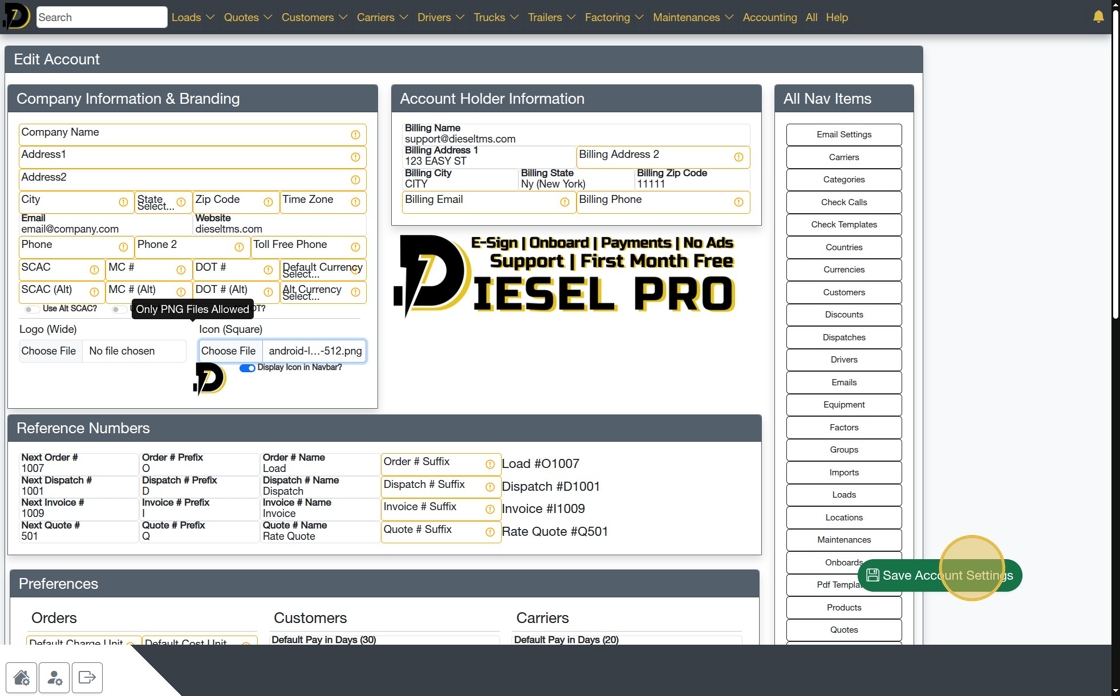Viewport: 1120px width, 696px height.
Task: Open Discounts in All Nav Items
Action: click(x=844, y=314)
